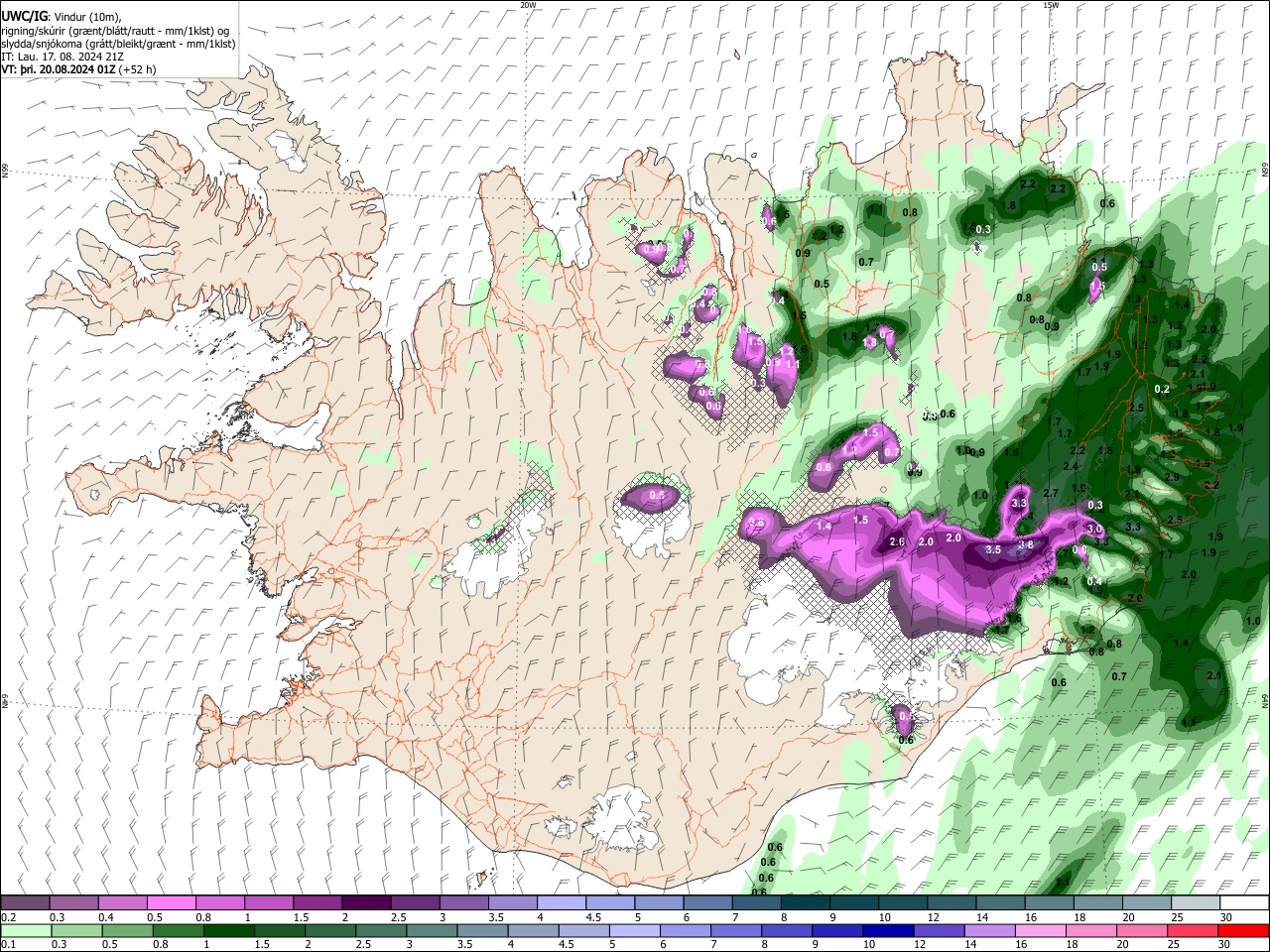The height and width of the screenshot is (952, 1270).
Task: Click the 15W longitude label
Action: coord(1051,5)
